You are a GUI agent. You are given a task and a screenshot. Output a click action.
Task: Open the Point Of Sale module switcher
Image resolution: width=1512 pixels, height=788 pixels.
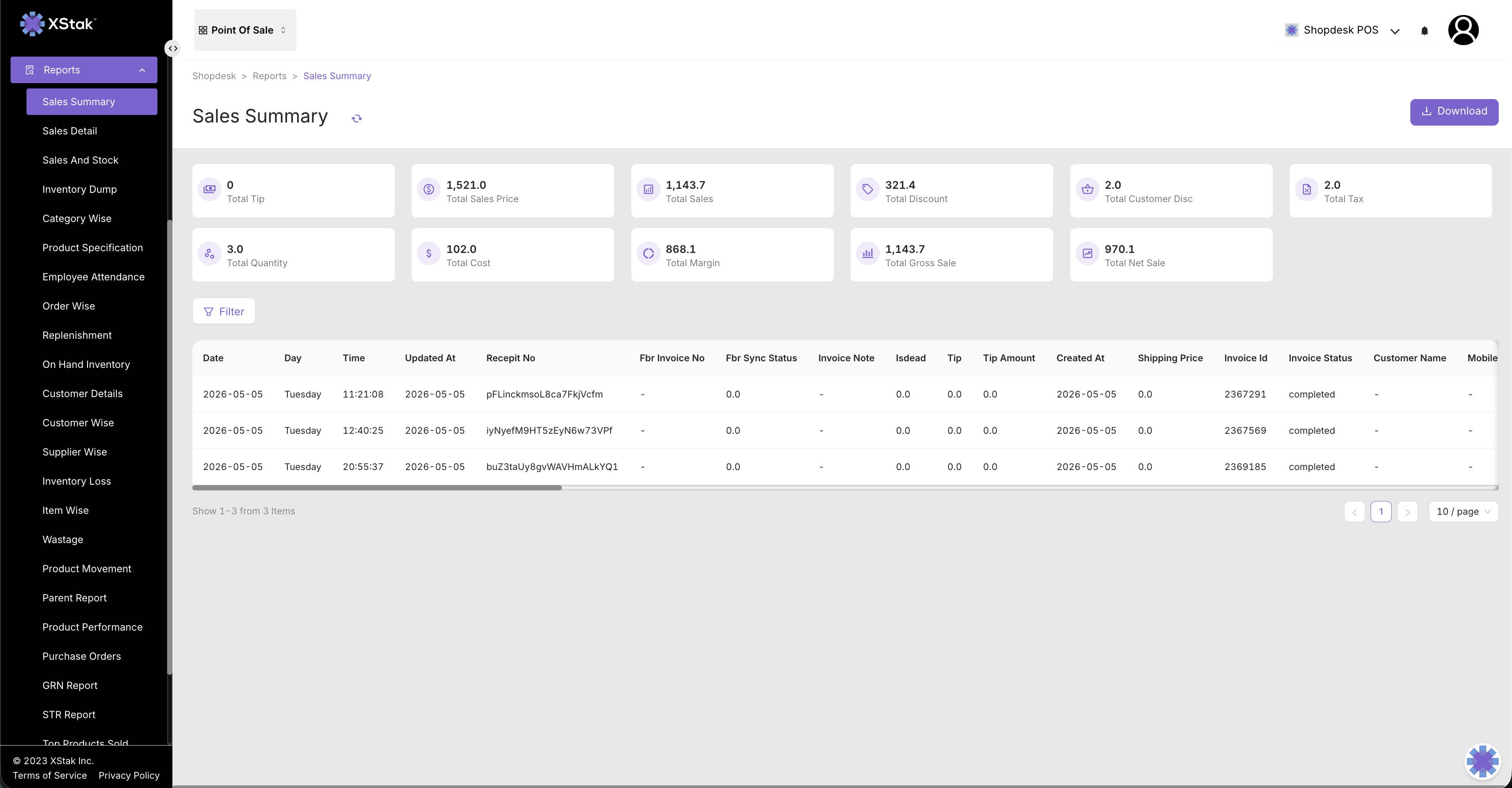point(245,30)
